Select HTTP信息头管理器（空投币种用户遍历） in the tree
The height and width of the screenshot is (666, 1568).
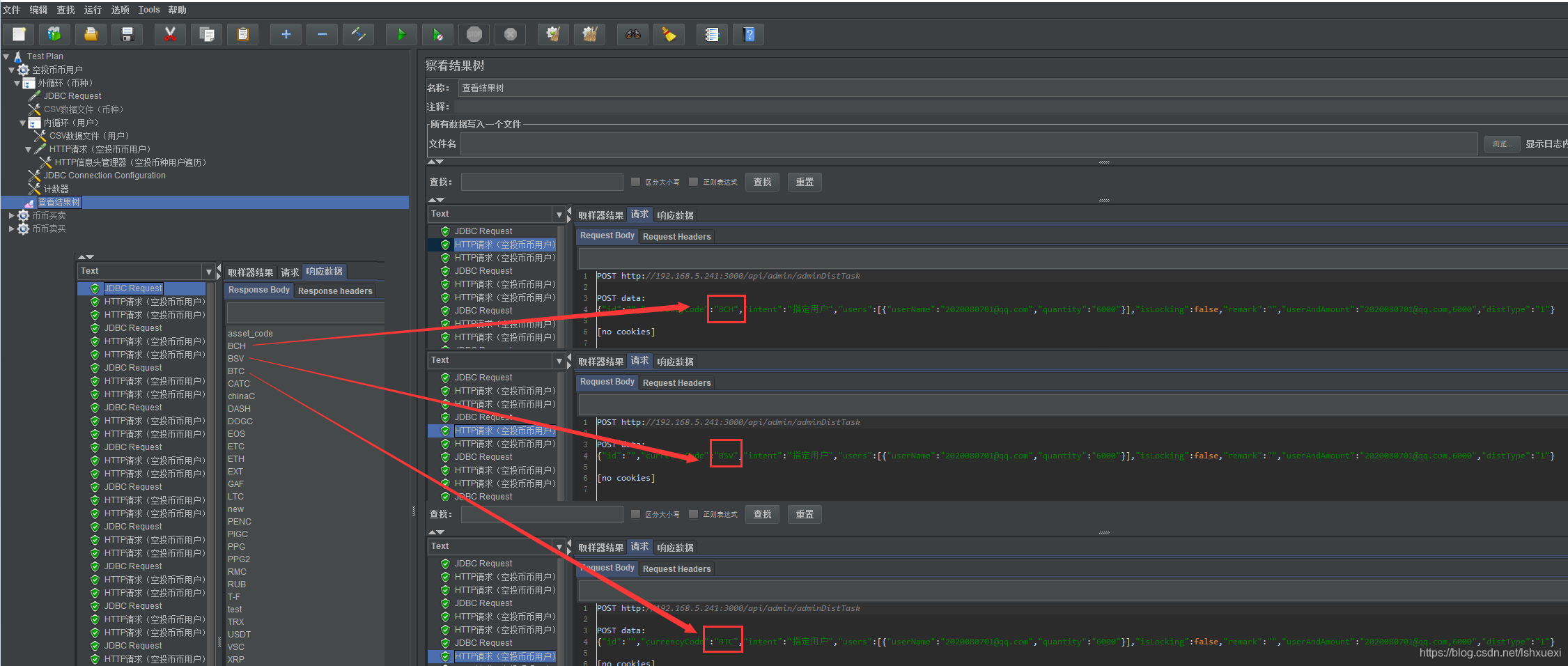point(130,162)
